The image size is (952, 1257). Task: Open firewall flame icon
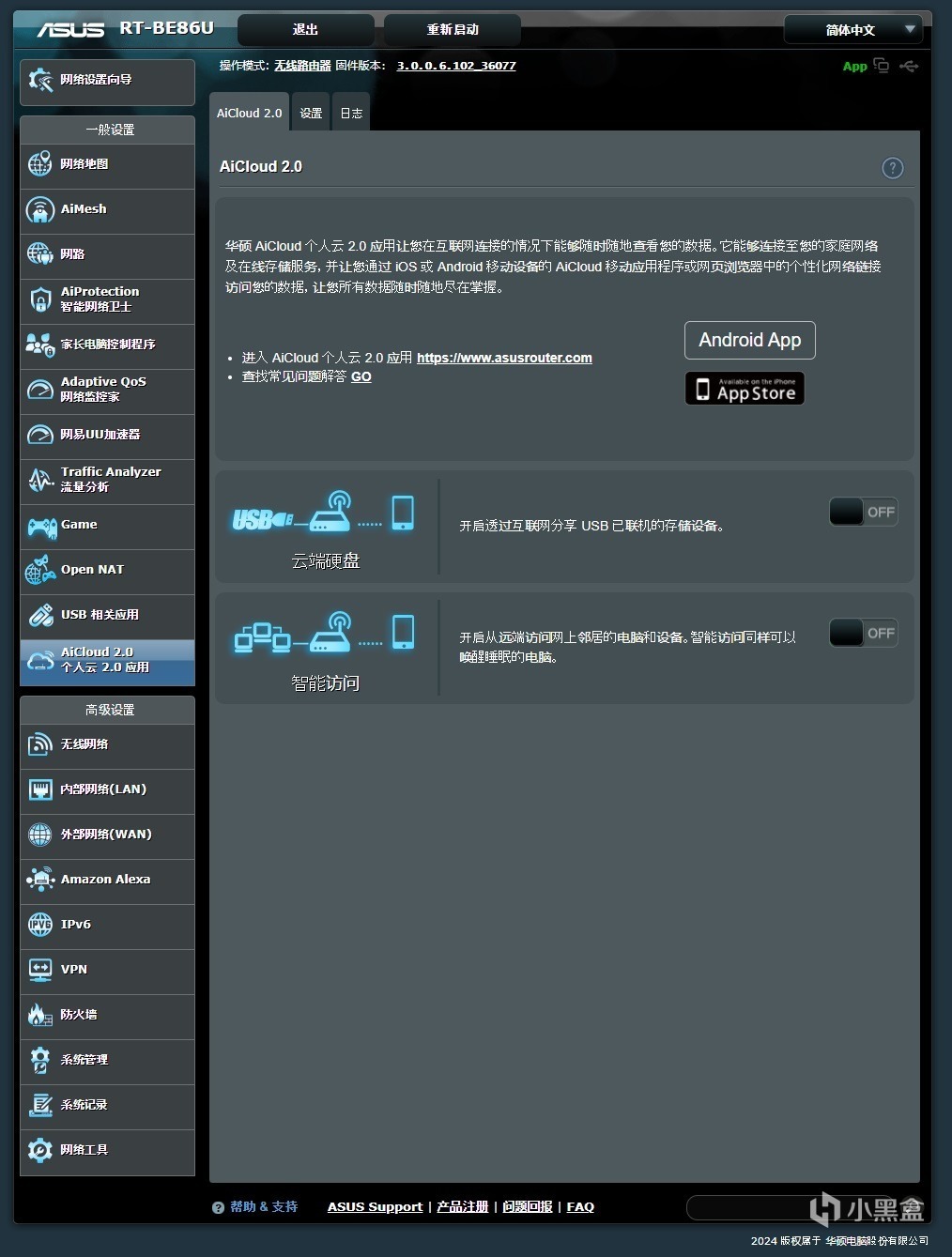click(39, 1014)
